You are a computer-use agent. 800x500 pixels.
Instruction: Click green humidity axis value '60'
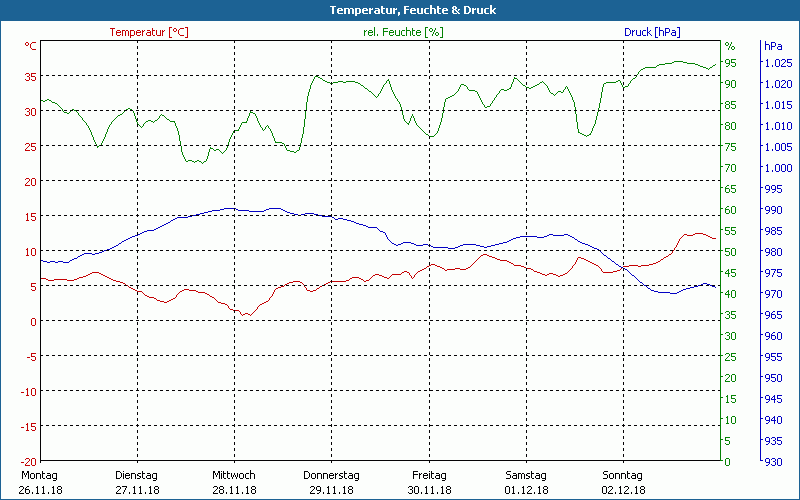pos(731,210)
